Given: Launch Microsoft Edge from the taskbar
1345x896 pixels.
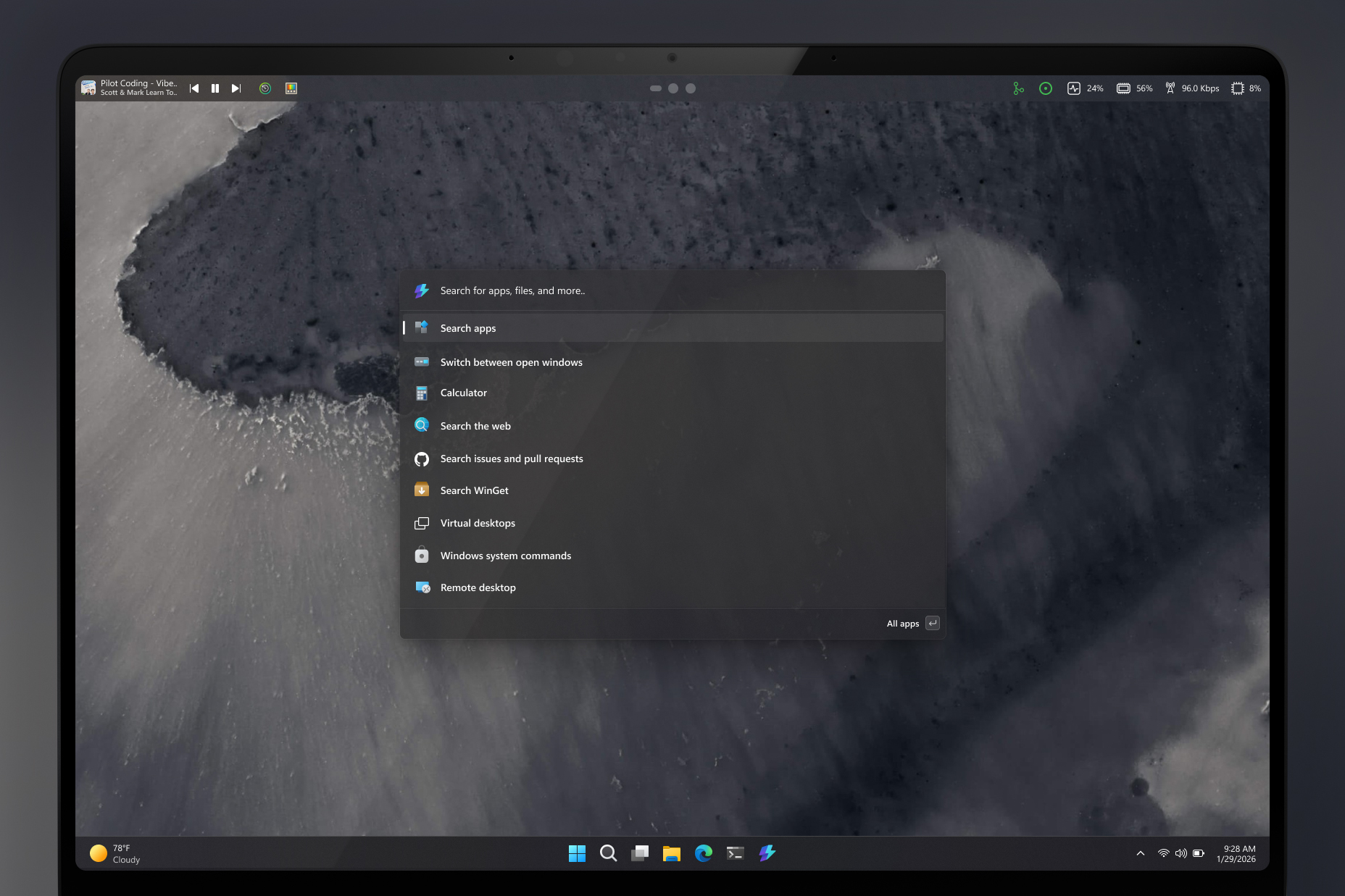Looking at the screenshot, I should point(703,853).
